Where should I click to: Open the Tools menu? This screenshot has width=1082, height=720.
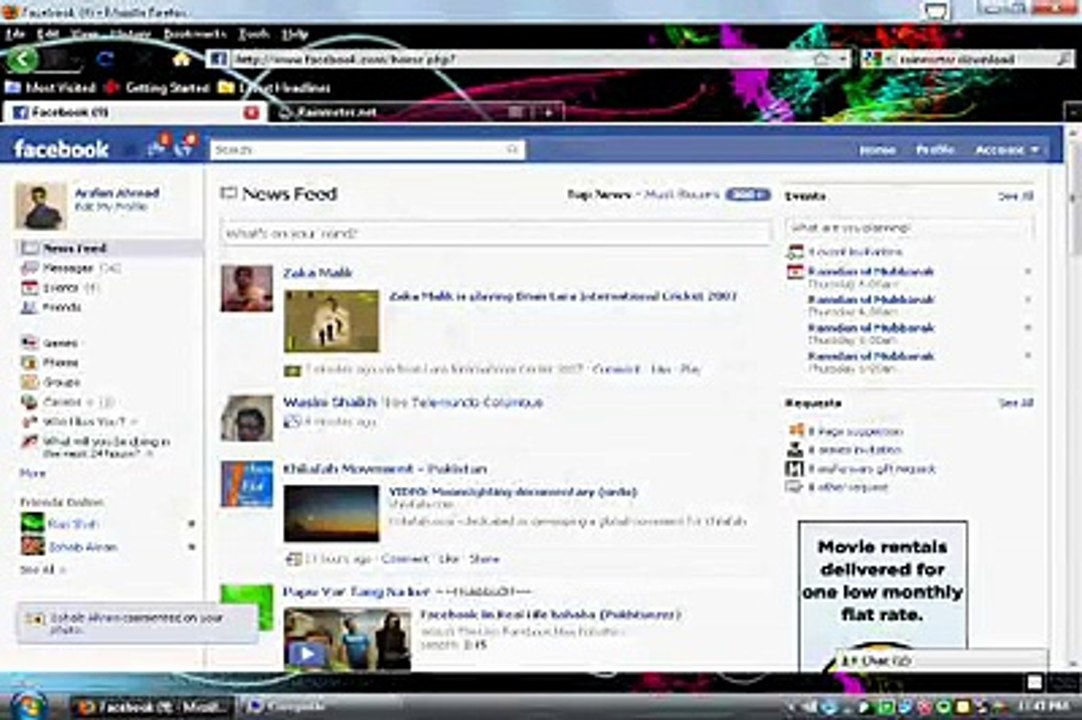coord(254,34)
